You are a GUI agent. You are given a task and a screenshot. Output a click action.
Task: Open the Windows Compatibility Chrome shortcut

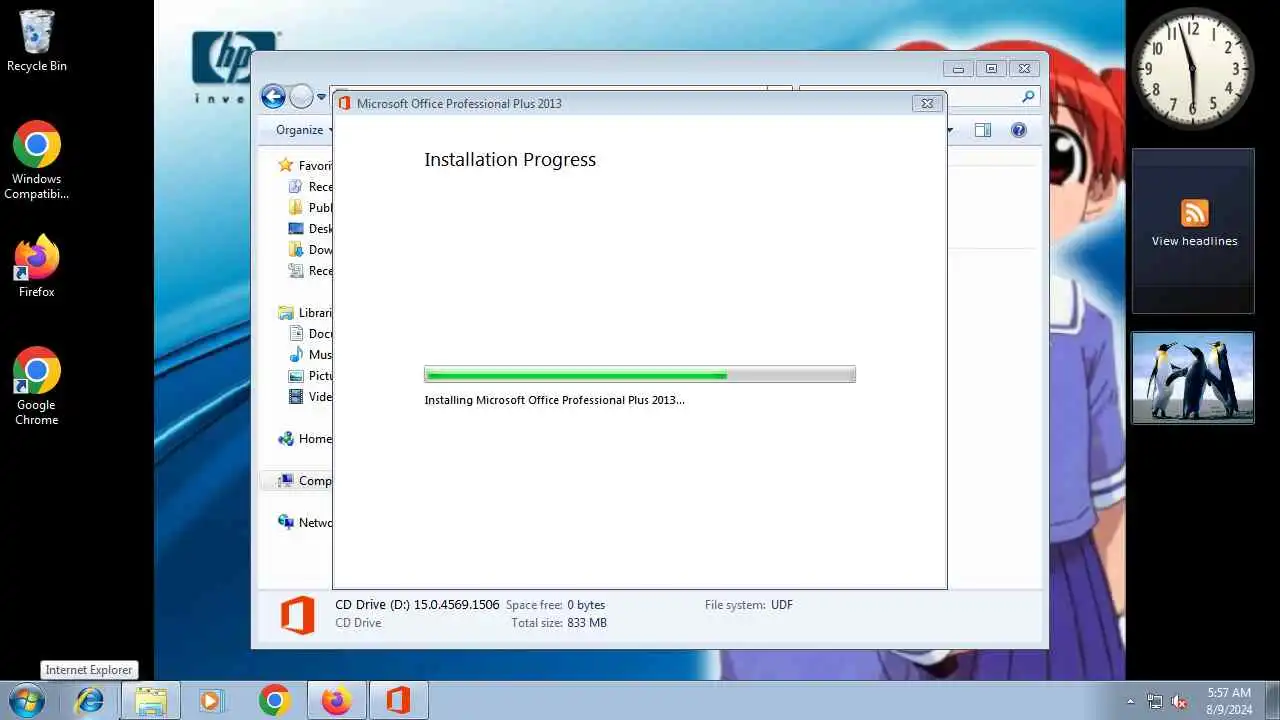pyautogui.click(x=37, y=161)
